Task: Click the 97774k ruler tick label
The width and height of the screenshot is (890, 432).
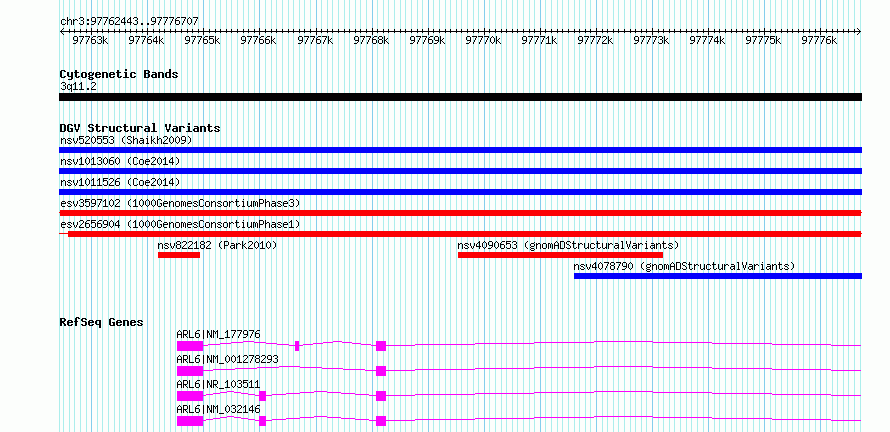Action: coord(707,40)
